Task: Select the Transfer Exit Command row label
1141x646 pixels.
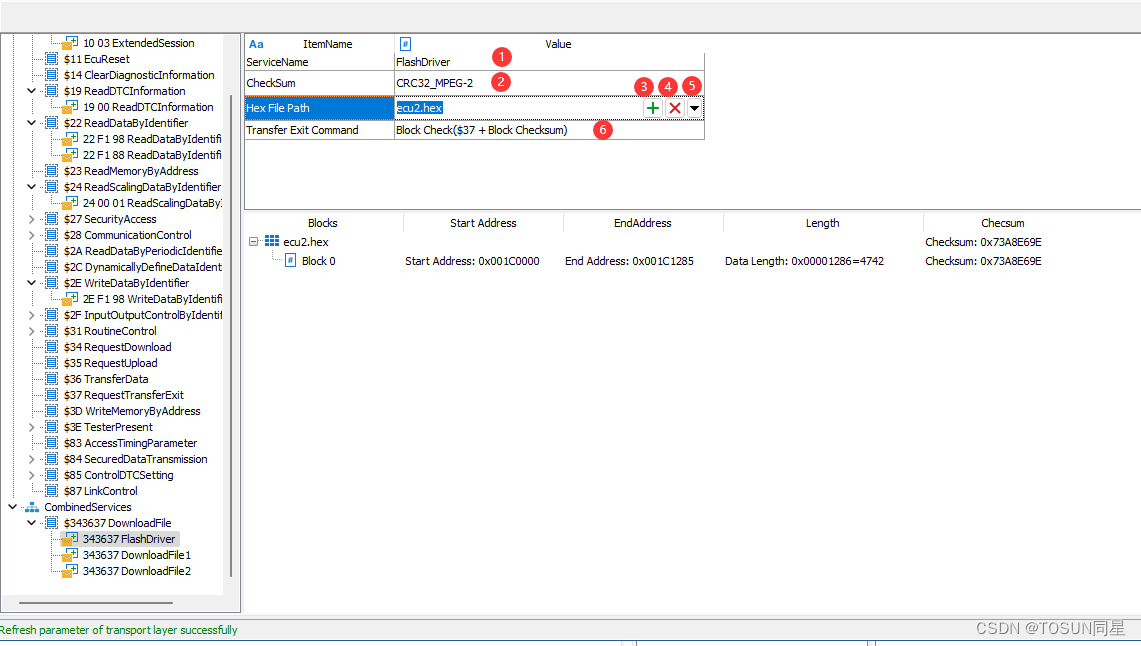Action: [x=319, y=130]
